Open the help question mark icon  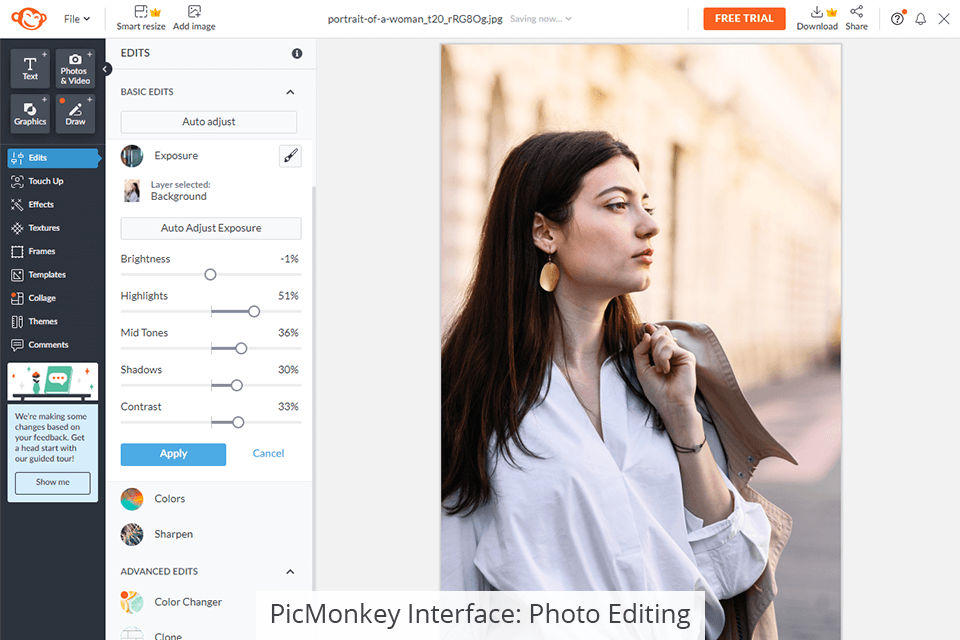tap(897, 18)
